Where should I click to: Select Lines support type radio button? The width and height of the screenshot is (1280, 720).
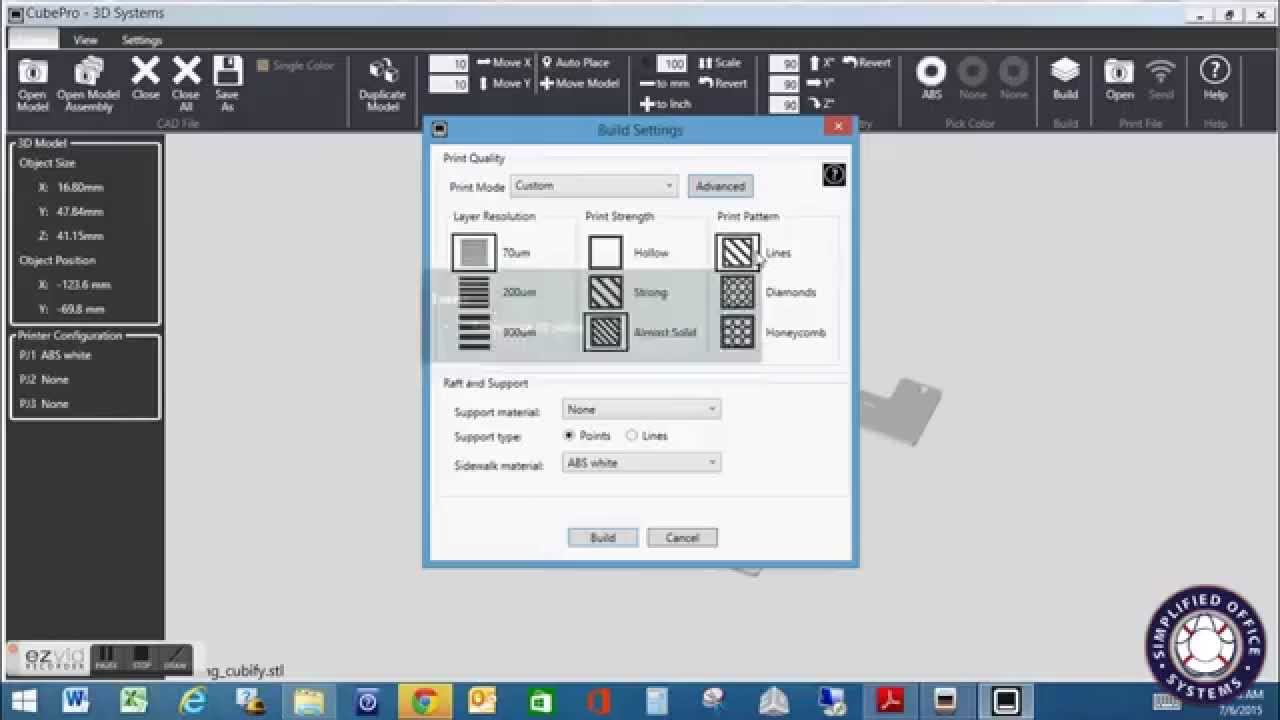[631, 436]
